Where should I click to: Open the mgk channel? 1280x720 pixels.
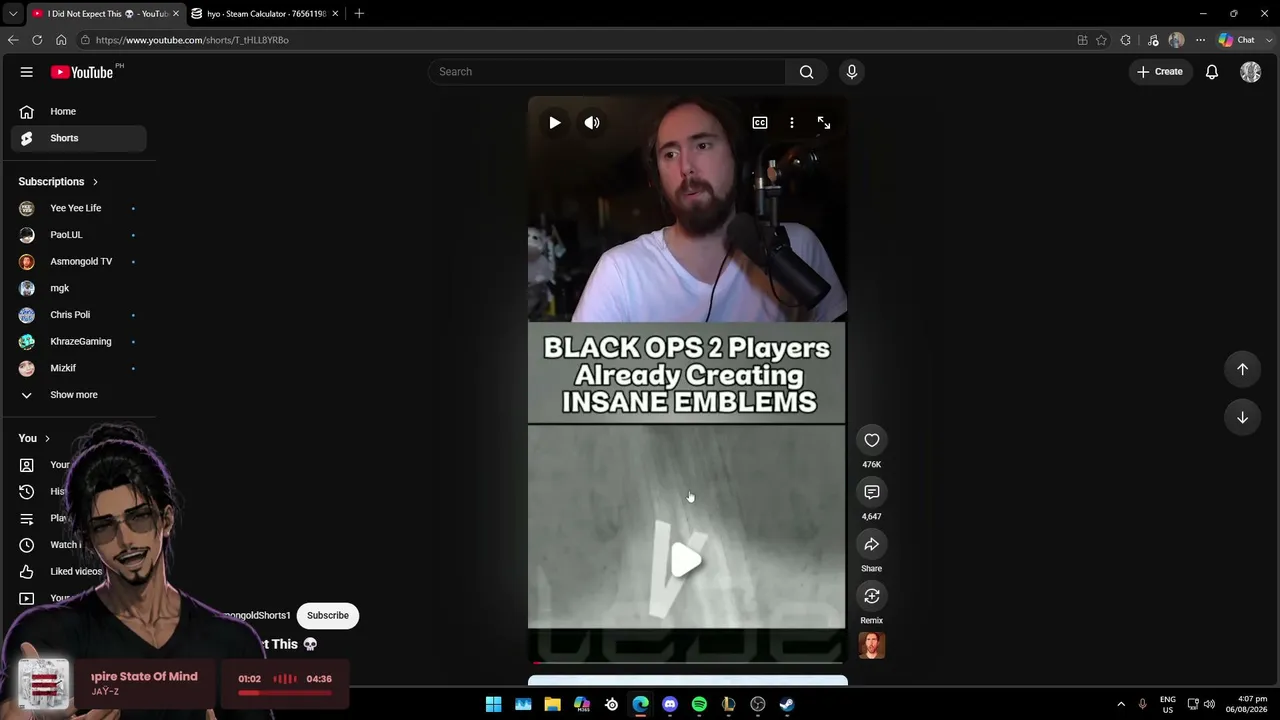79,288
